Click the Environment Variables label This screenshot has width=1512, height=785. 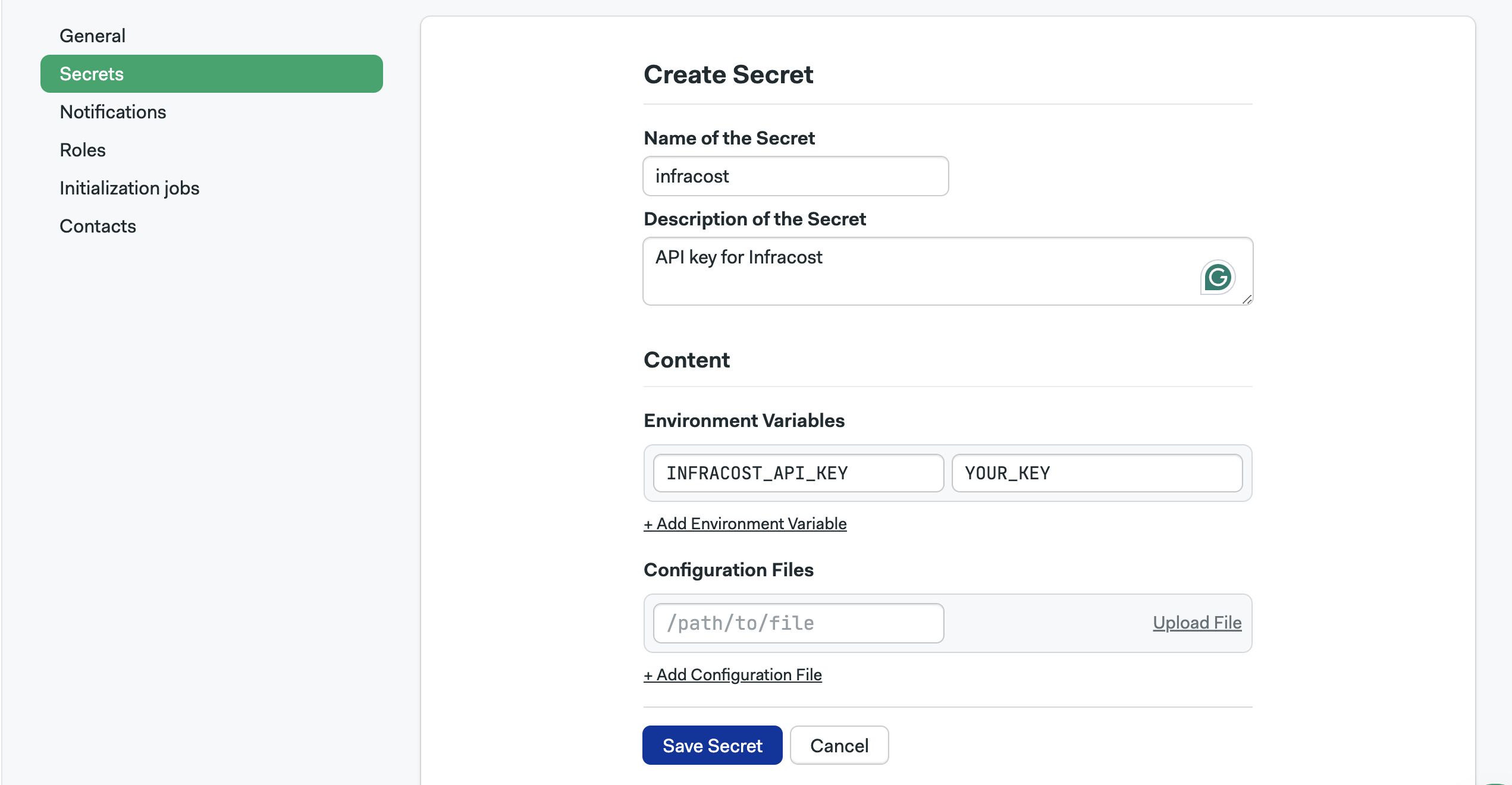pyautogui.click(x=744, y=420)
